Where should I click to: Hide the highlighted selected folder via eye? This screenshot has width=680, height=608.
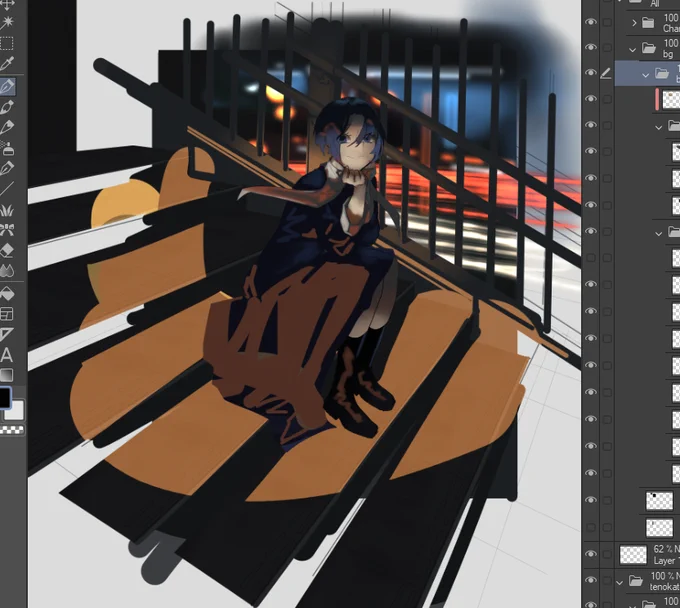pyautogui.click(x=591, y=73)
